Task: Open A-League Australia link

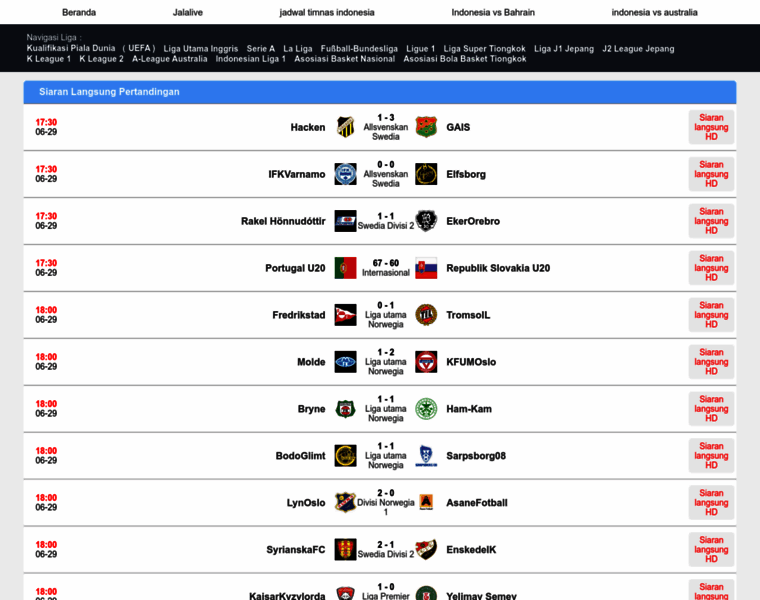Action: [x=170, y=59]
